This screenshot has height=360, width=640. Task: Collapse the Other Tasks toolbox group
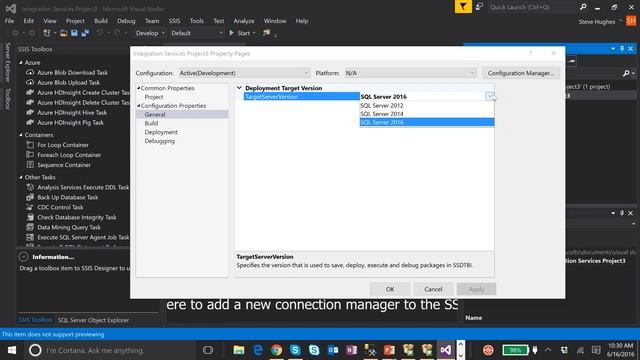pos(21,177)
